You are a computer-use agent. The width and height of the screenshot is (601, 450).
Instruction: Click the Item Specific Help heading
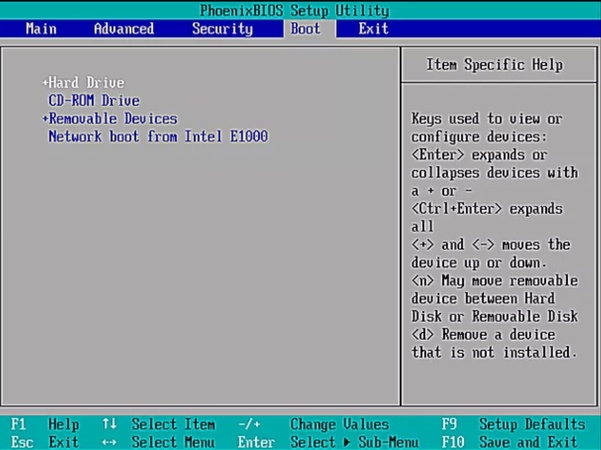tap(495, 65)
